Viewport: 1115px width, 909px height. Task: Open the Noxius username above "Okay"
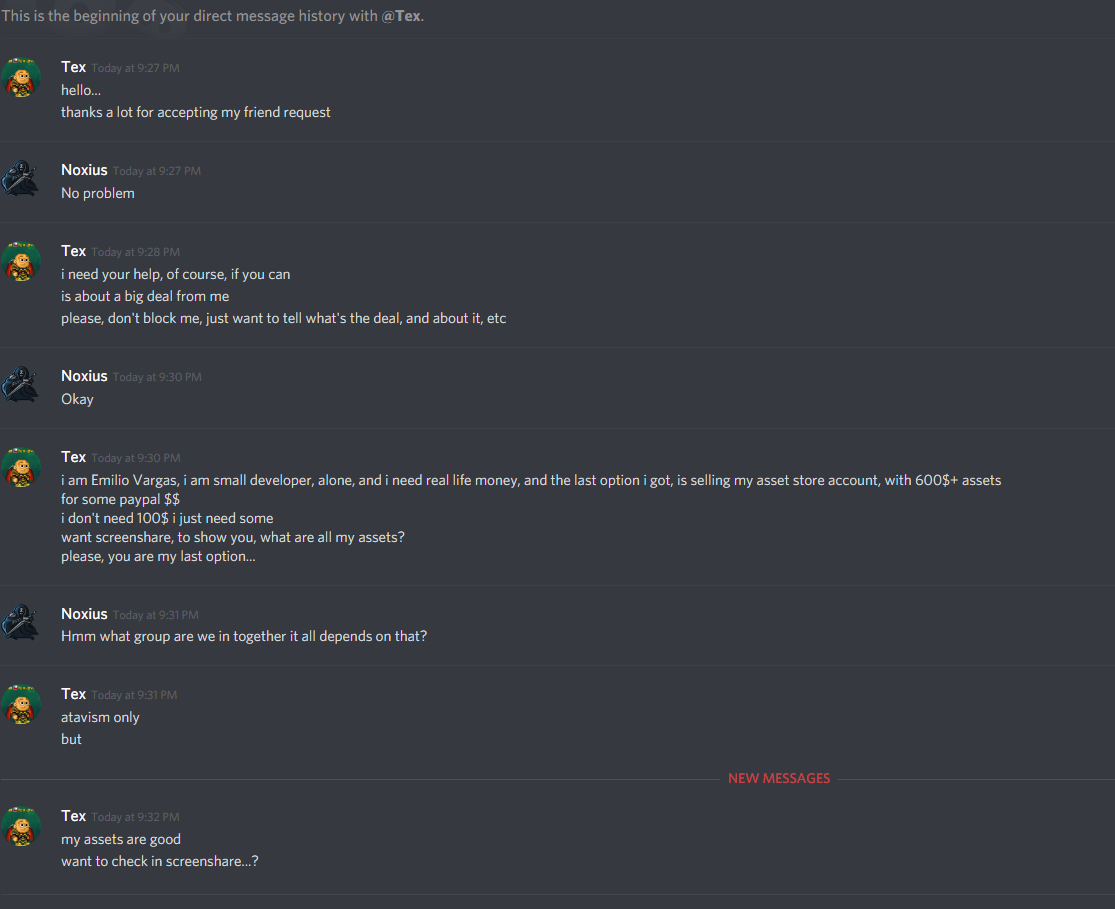tap(84, 376)
